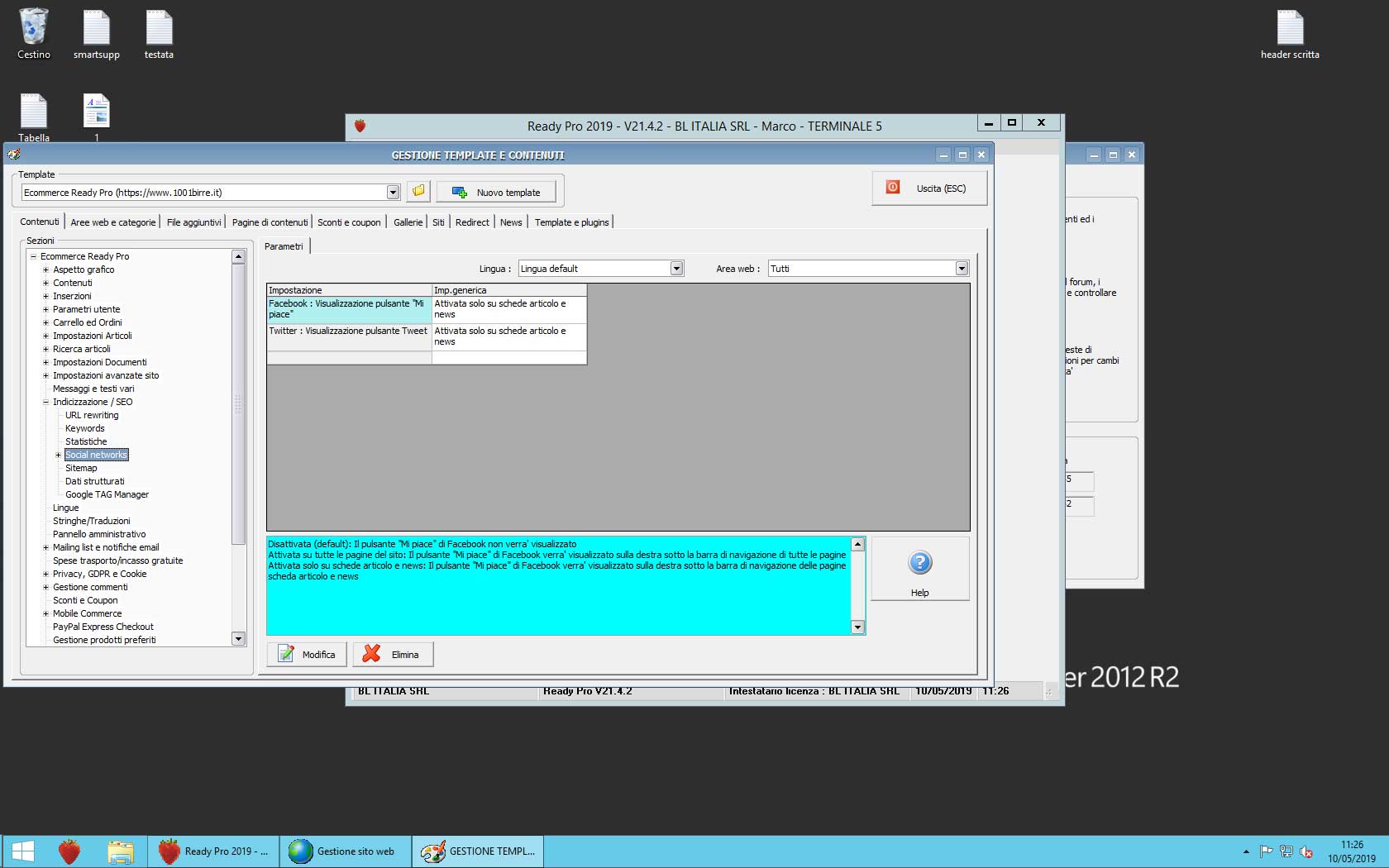Click the Imp.generica column header
This screenshot has width=1389, height=868.
[x=509, y=290]
